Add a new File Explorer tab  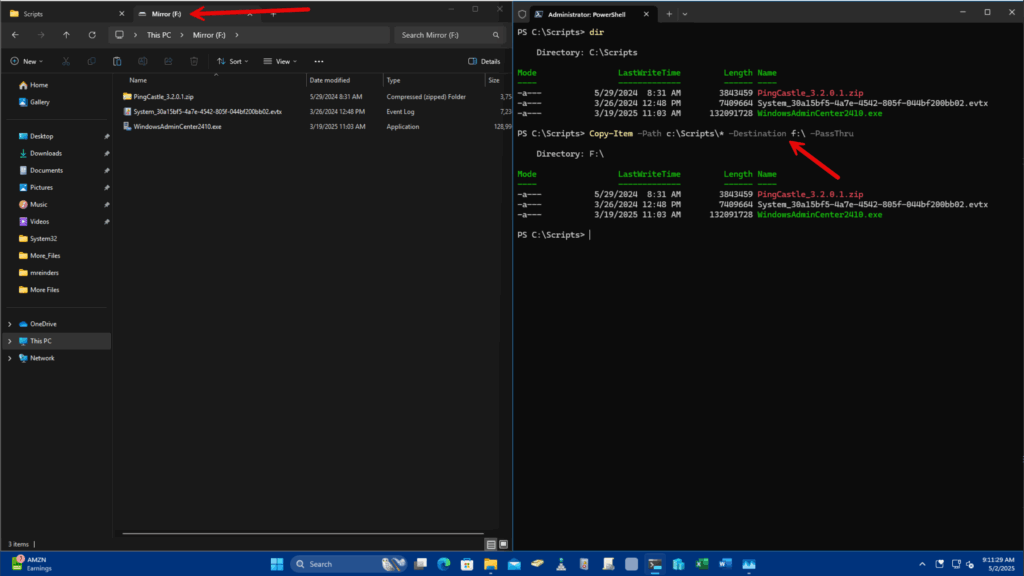tap(273, 14)
